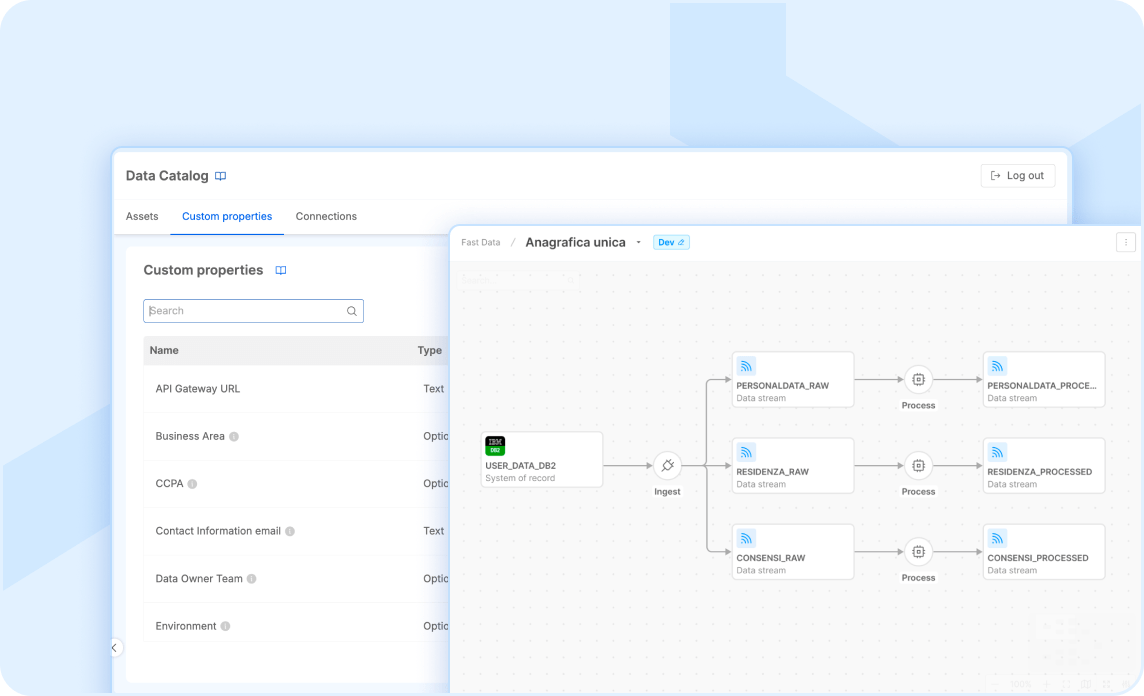Screen dimensions: 1144x696
Task: Select the Ingest plug node icon
Action: (x=667, y=465)
